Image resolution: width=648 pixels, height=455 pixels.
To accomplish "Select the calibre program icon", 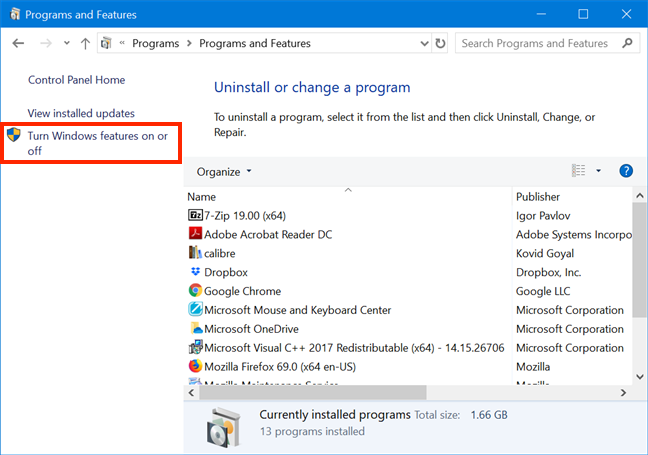I will (195, 253).
